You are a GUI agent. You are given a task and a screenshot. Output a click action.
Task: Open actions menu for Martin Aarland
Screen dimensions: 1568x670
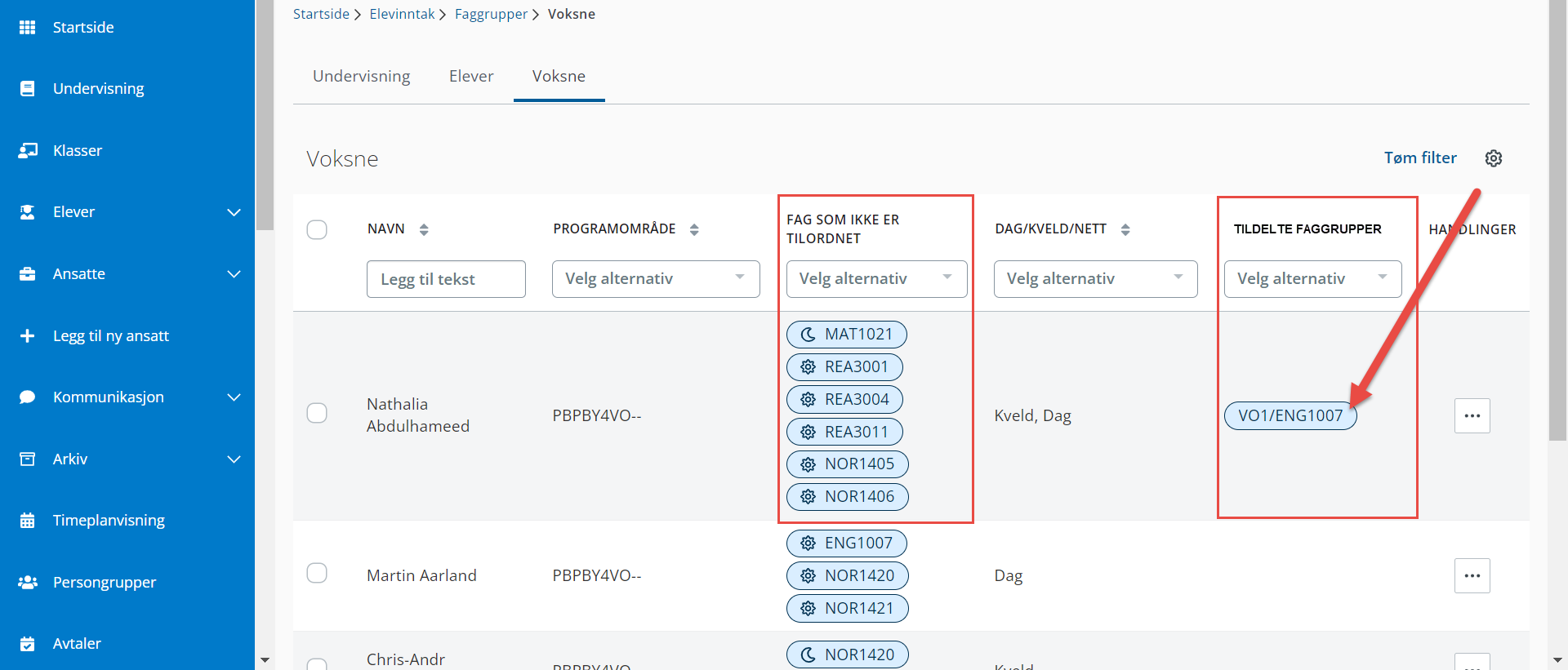[1472, 575]
